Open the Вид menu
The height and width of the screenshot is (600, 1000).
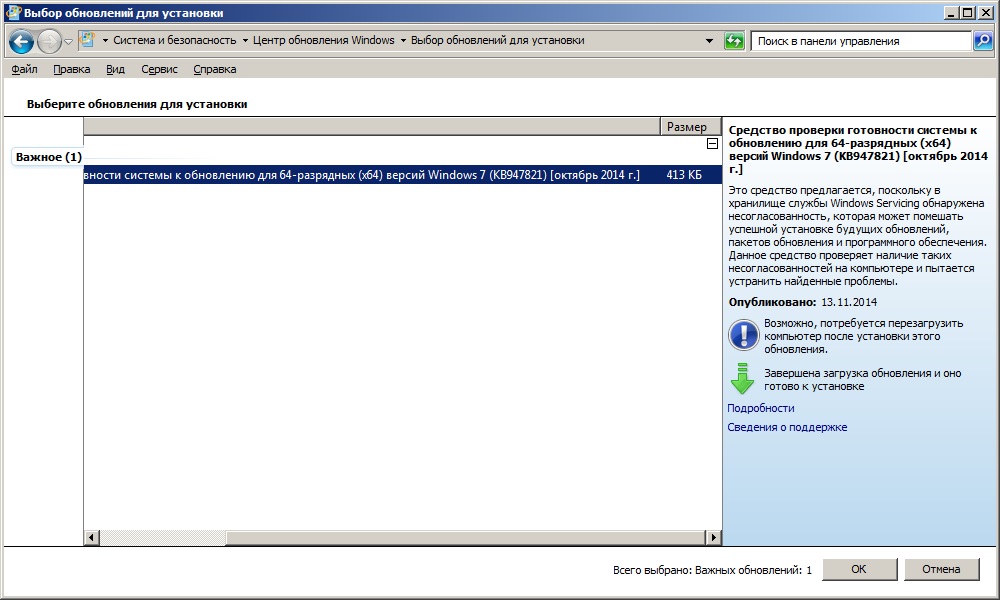coord(115,69)
